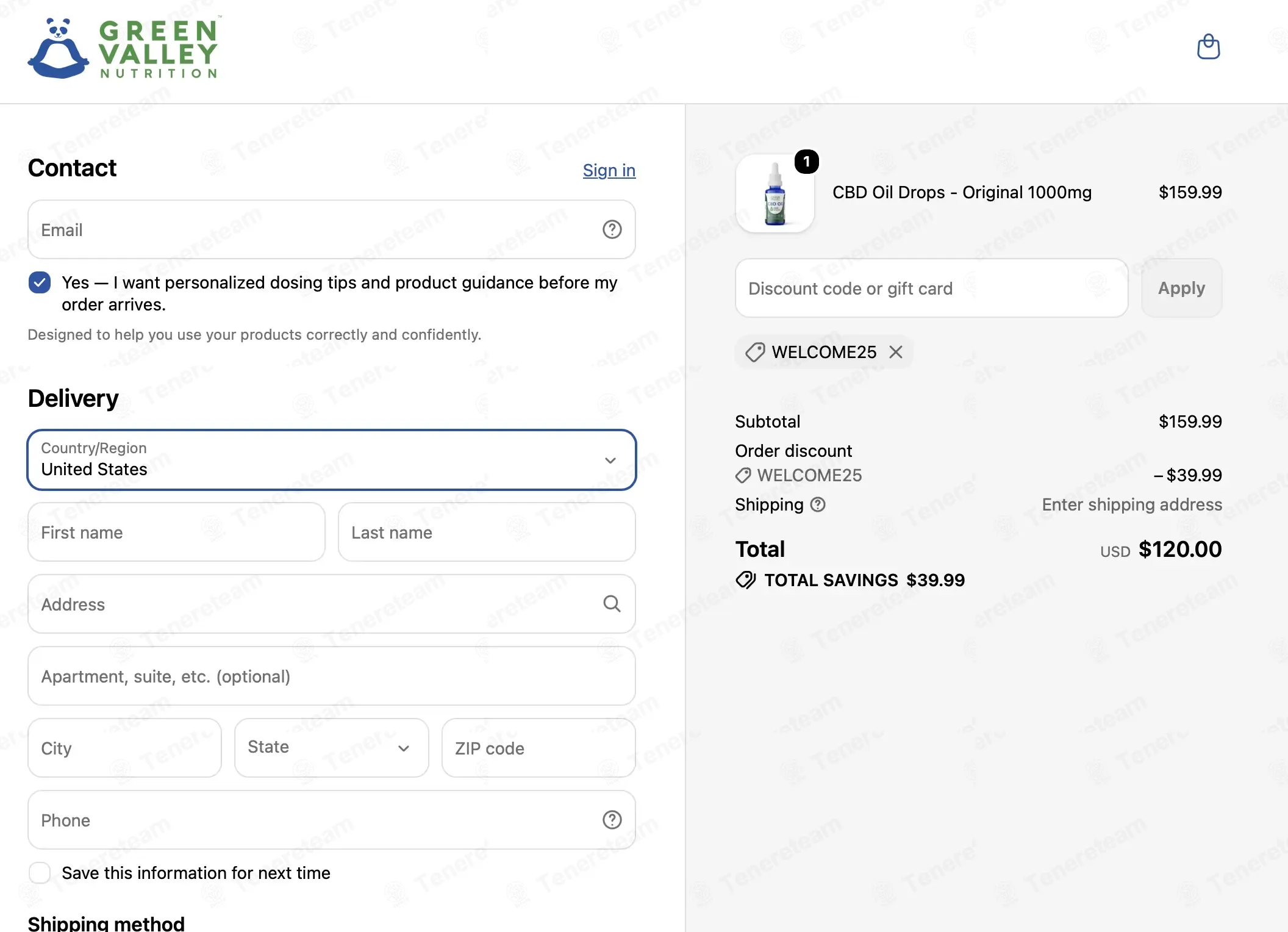This screenshot has width=1288, height=932.
Task: Click the Green Valley Nutrition panda logo
Action: tap(123, 48)
